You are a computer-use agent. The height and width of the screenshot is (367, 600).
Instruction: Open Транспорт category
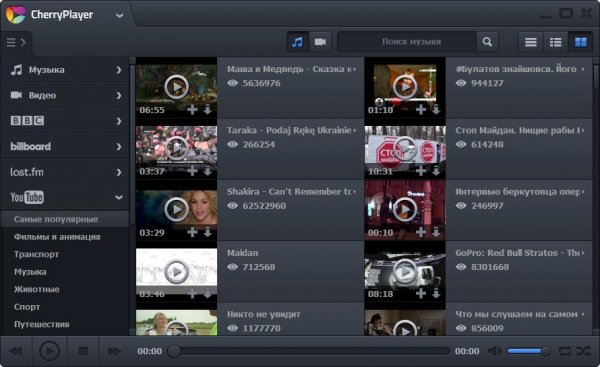36,254
